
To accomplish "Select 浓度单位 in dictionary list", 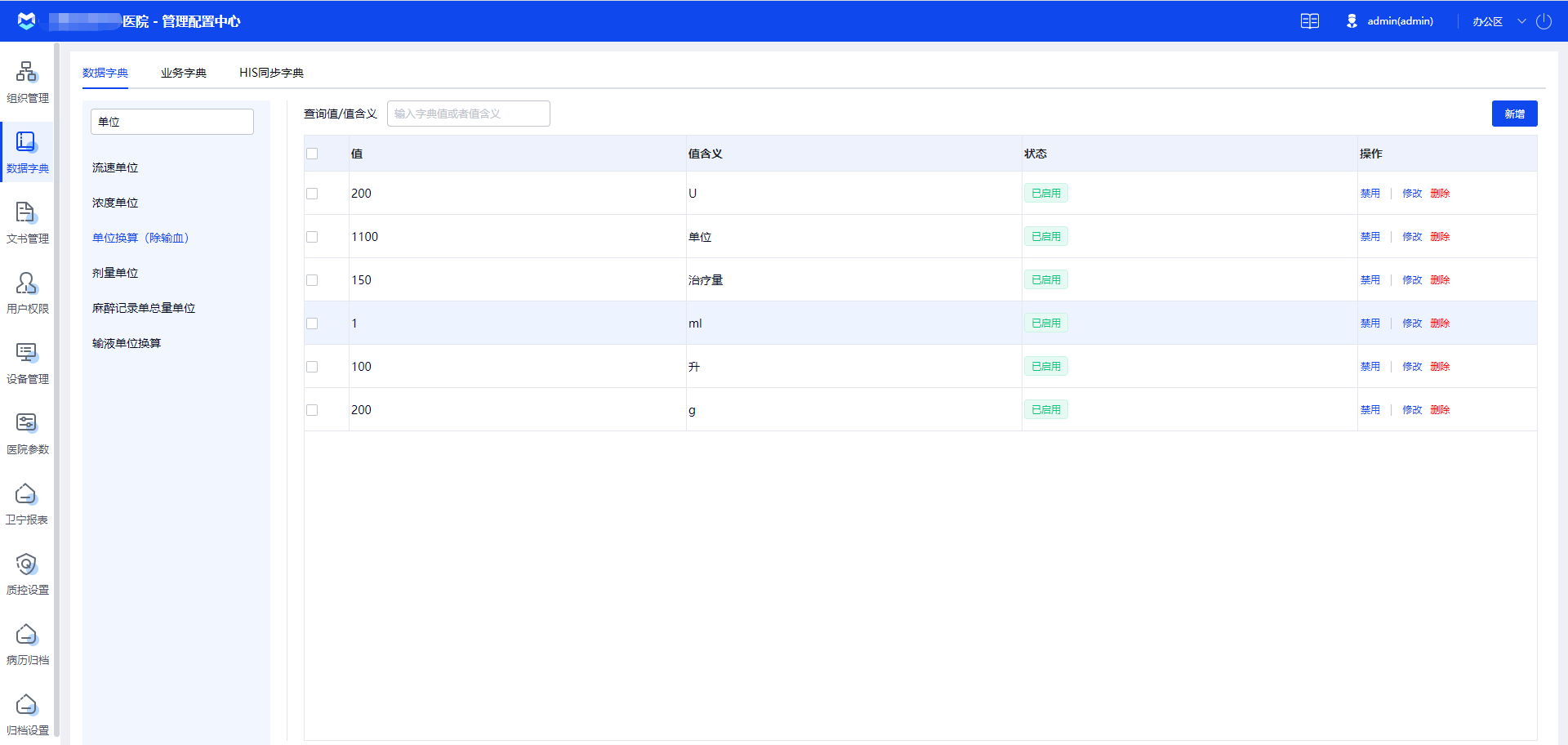I will (115, 203).
